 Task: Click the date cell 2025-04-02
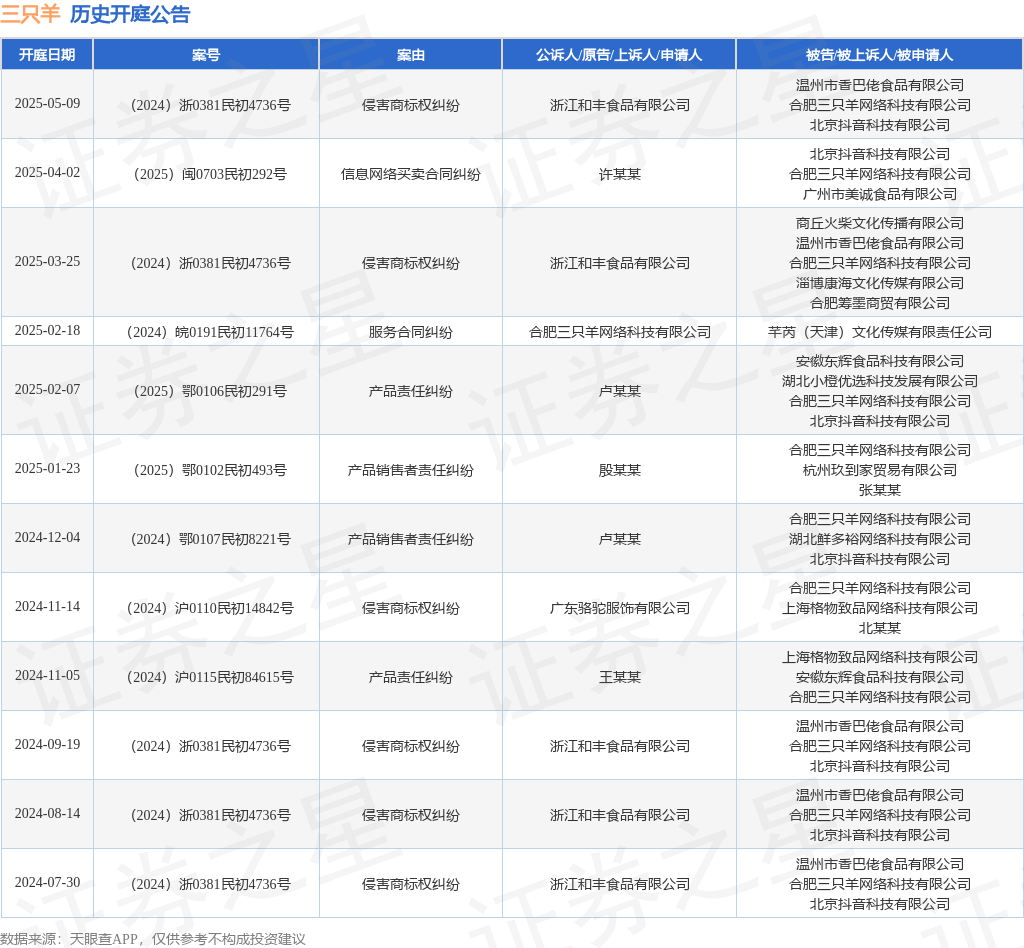click(x=47, y=173)
